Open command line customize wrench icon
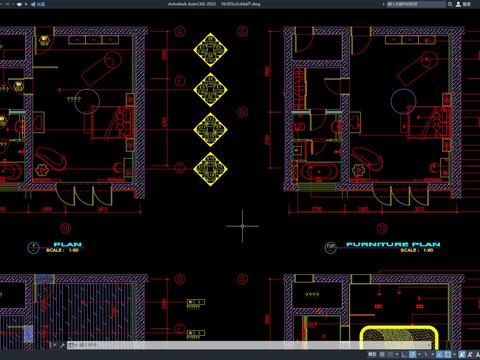This screenshot has width=480, height=360. 62,345
